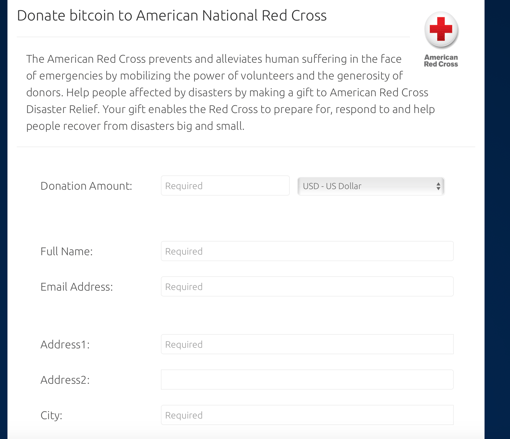Open the USD - US Dollar currency dropdown
Screen dimensions: 510x439
(x=371, y=186)
